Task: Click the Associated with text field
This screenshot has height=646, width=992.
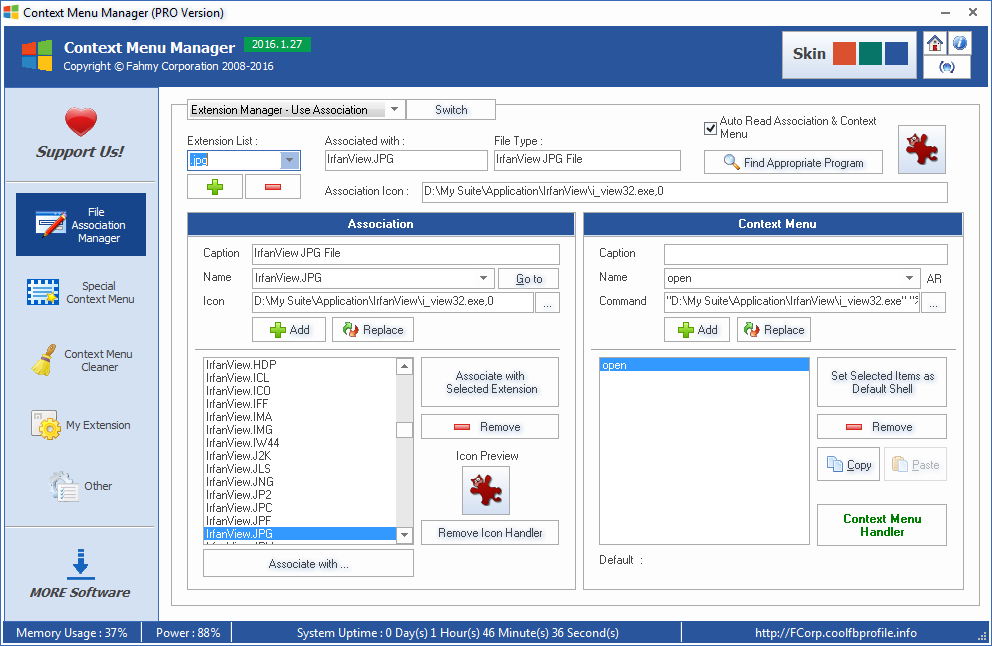Action: [x=406, y=159]
